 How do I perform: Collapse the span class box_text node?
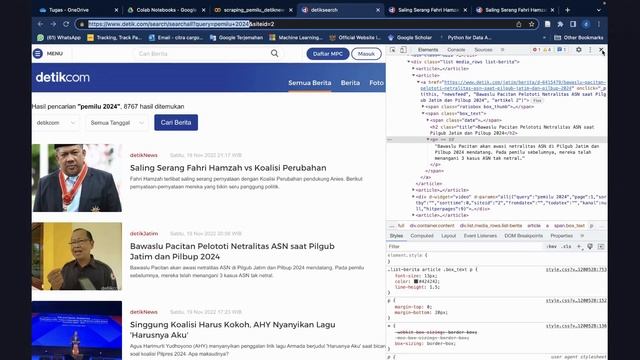click(423, 113)
